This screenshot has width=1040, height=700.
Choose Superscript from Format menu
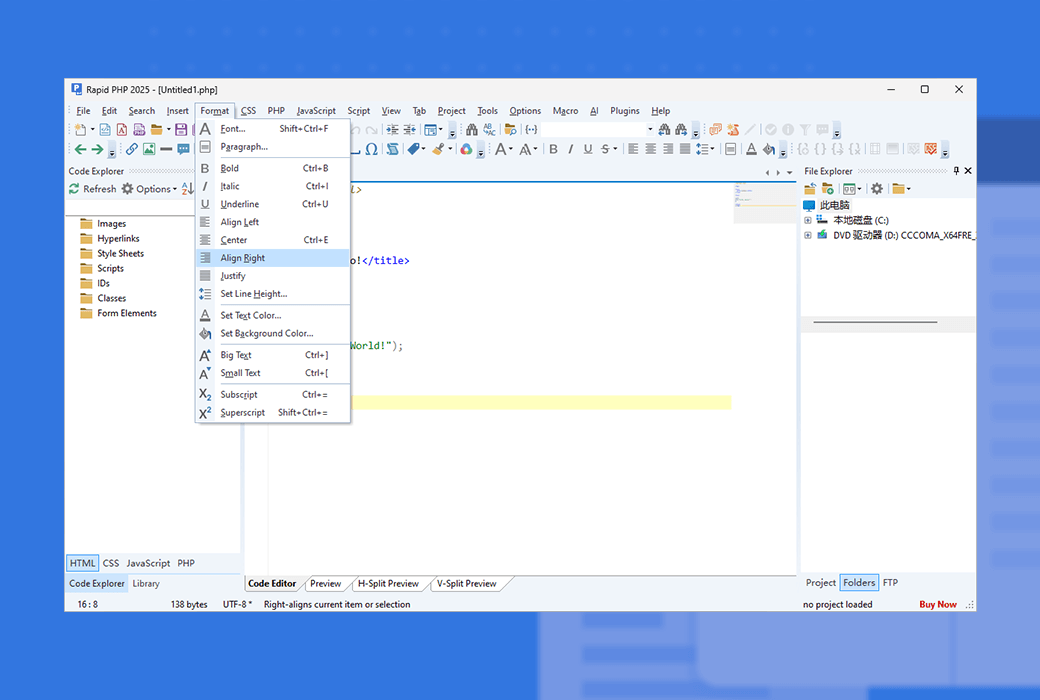pos(274,413)
